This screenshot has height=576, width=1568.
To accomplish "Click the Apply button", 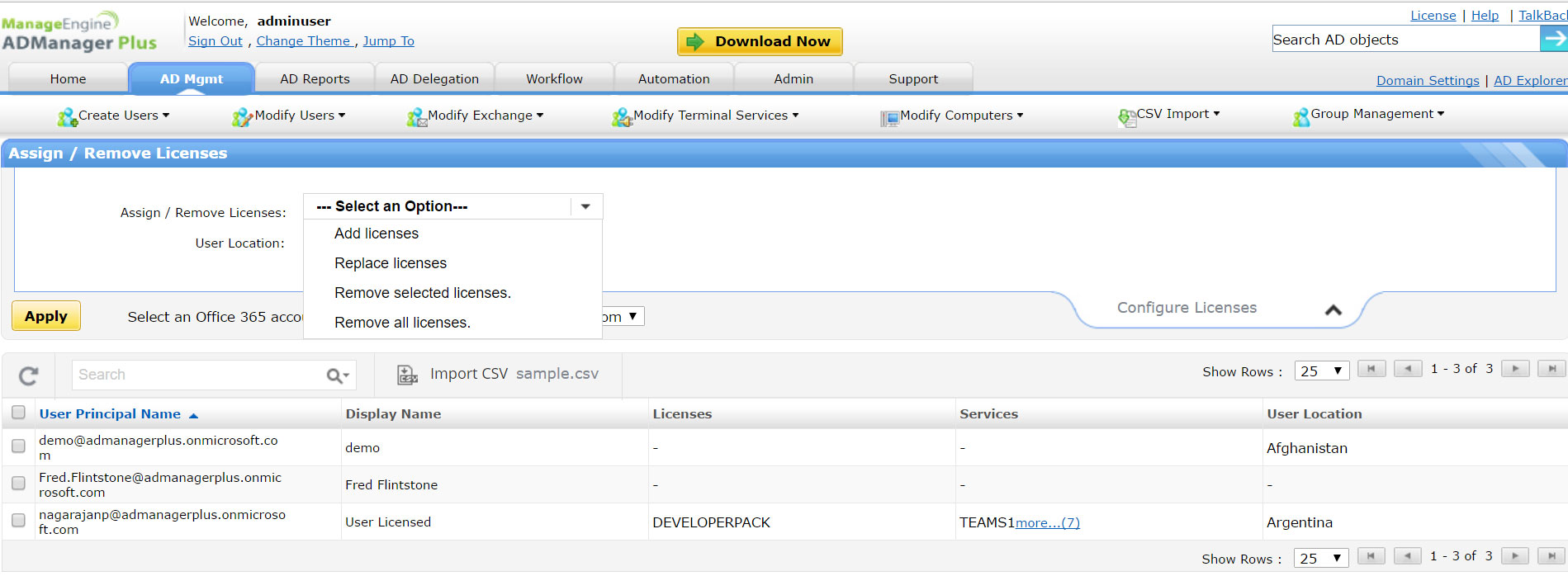I will point(46,316).
